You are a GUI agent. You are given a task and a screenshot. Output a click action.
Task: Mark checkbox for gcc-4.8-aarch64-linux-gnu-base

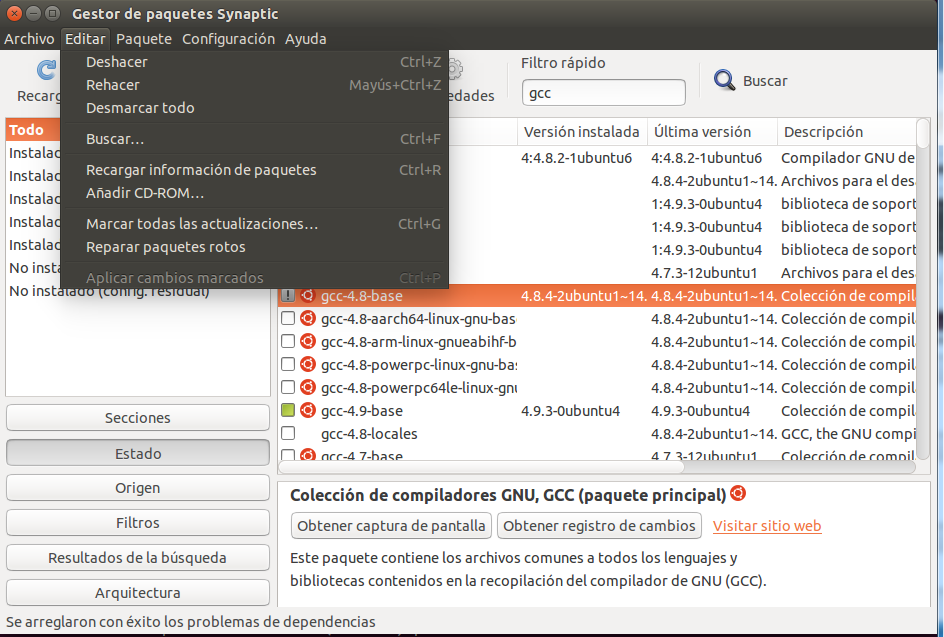coord(288,318)
